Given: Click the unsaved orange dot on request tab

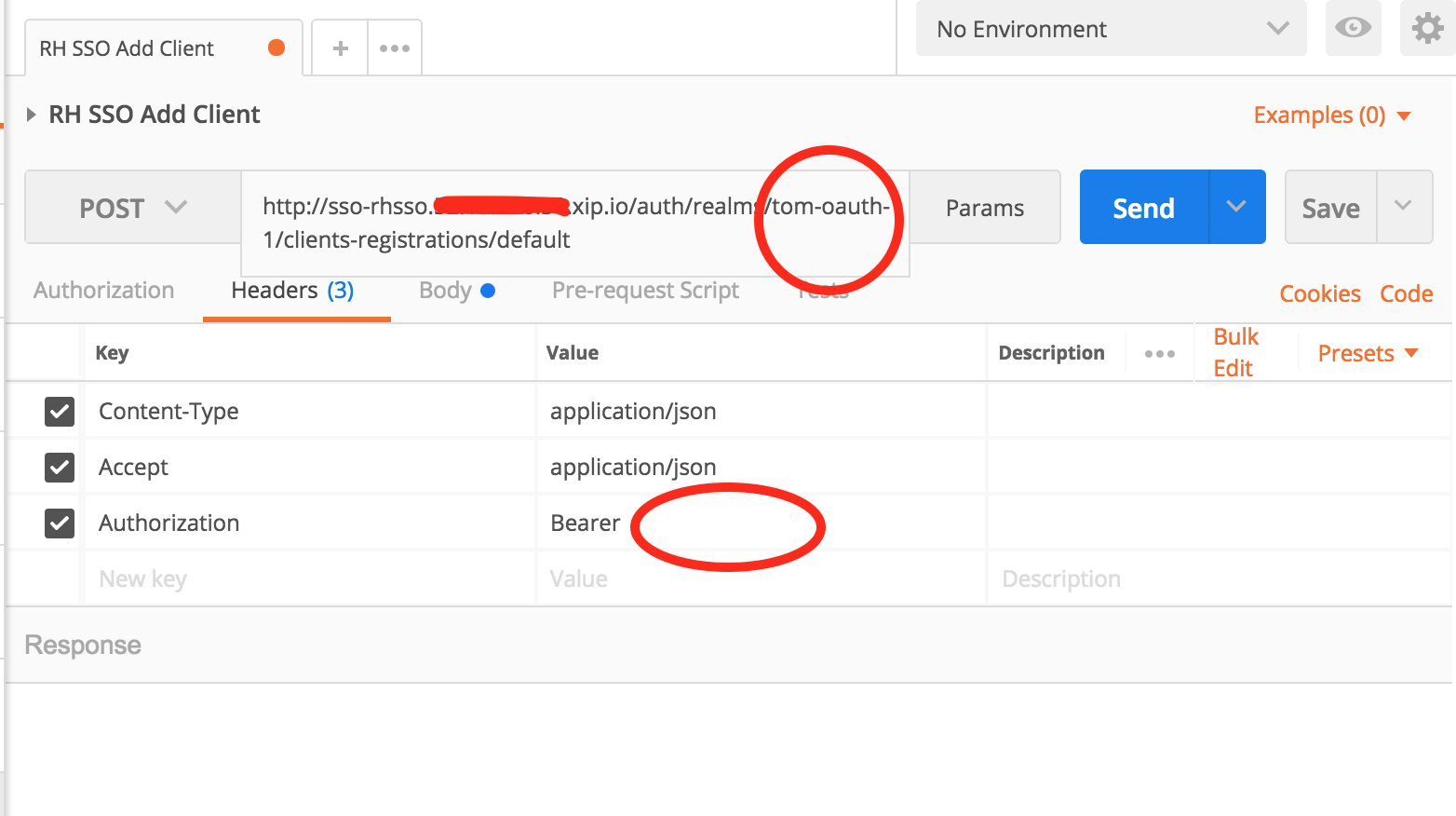Looking at the screenshot, I should tap(276, 48).
